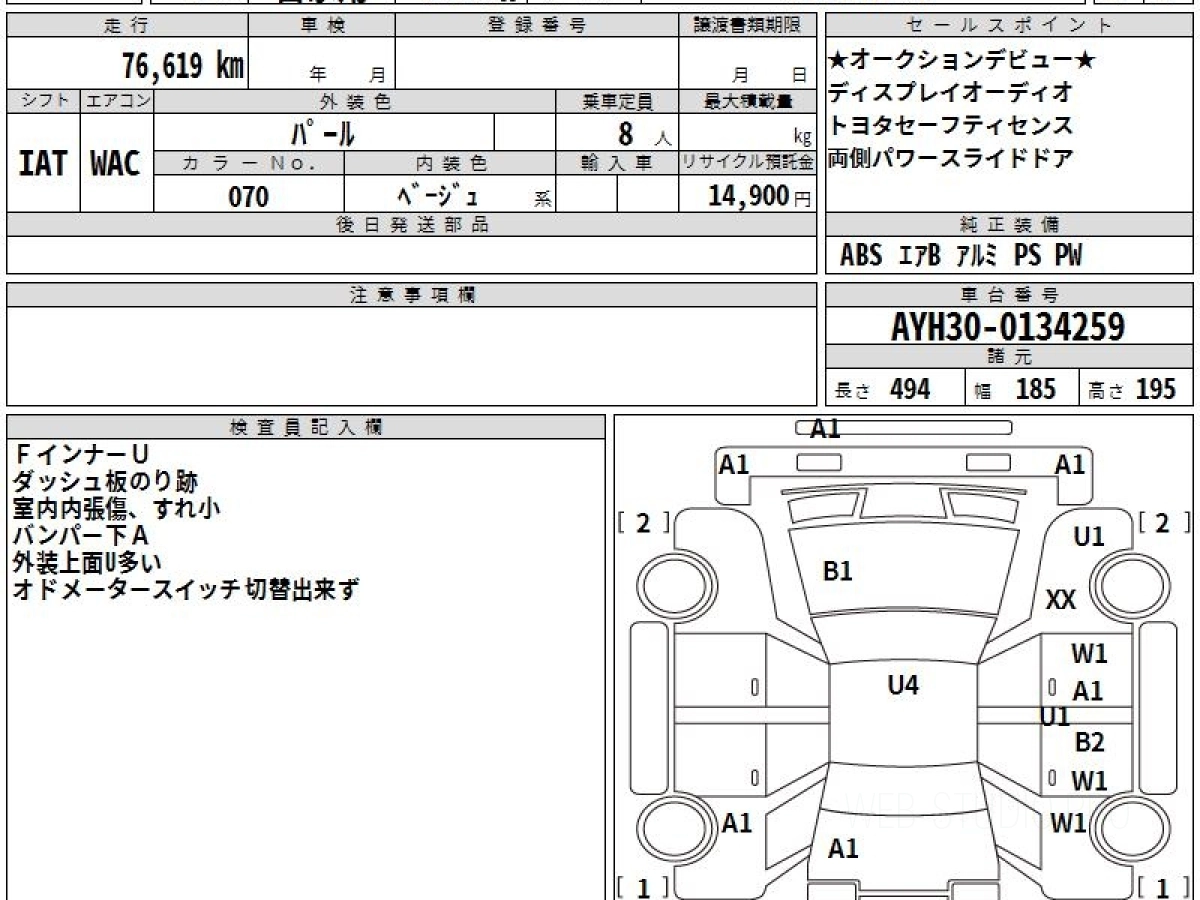This screenshot has width=1200, height=900.
Task: Click the B1 mark on the hood
Action: click(837, 572)
